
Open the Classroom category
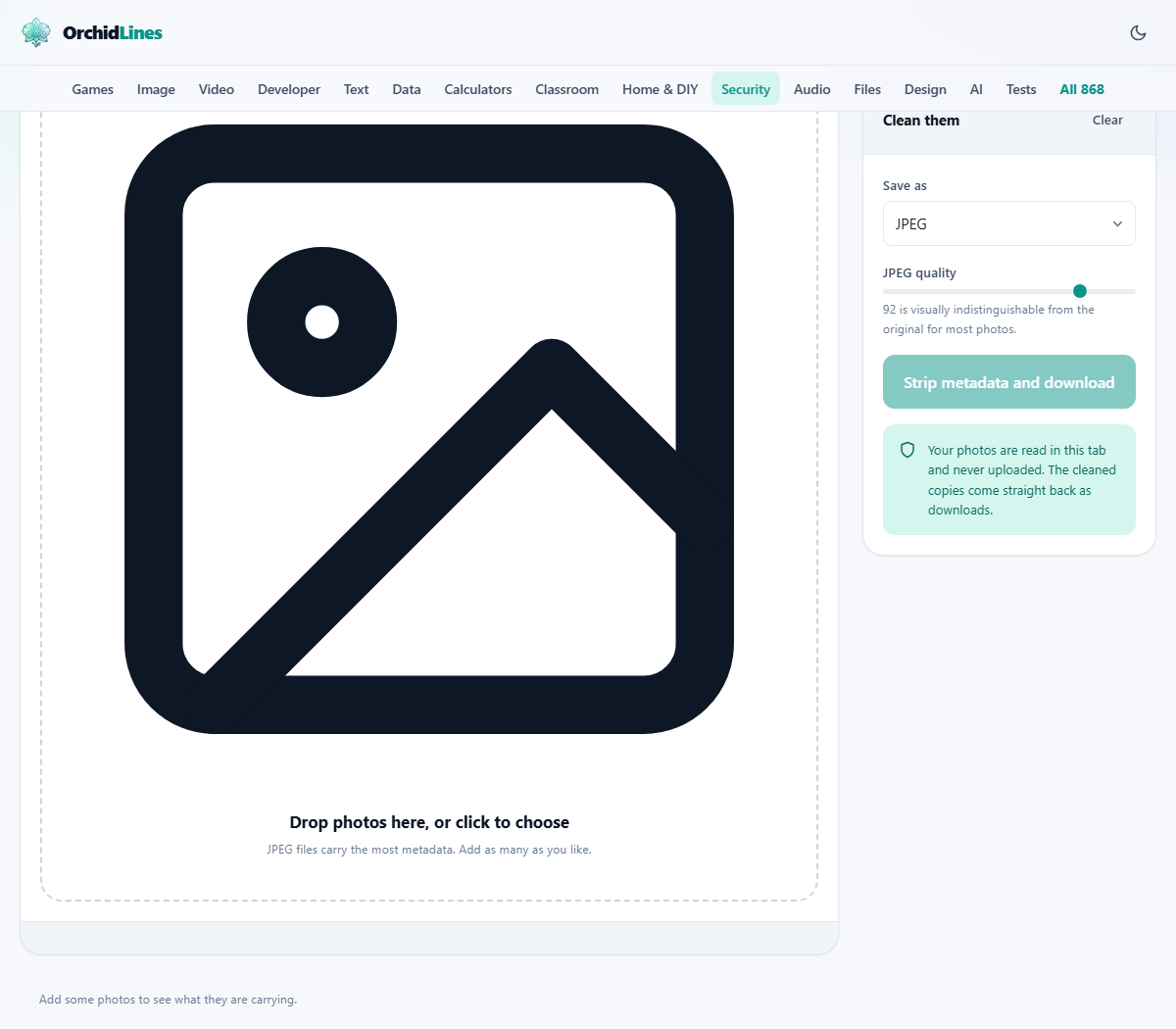pyautogui.click(x=567, y=89)
